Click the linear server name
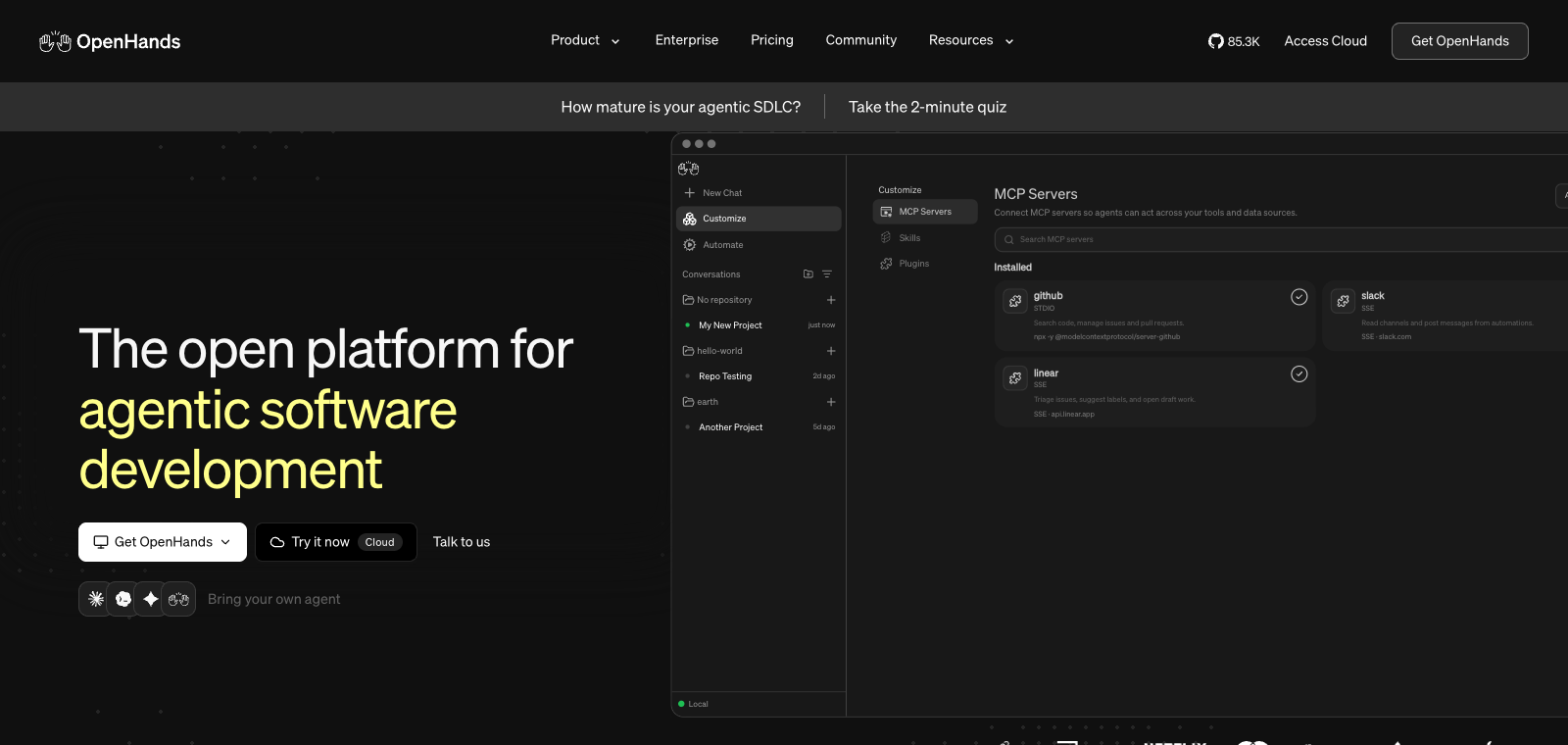1568x745 pixels. point(1047,373)
